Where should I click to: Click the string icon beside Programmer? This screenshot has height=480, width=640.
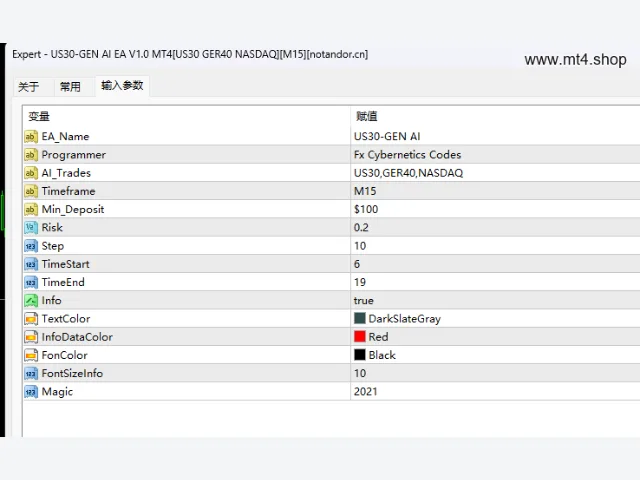[x=31, y=155]
